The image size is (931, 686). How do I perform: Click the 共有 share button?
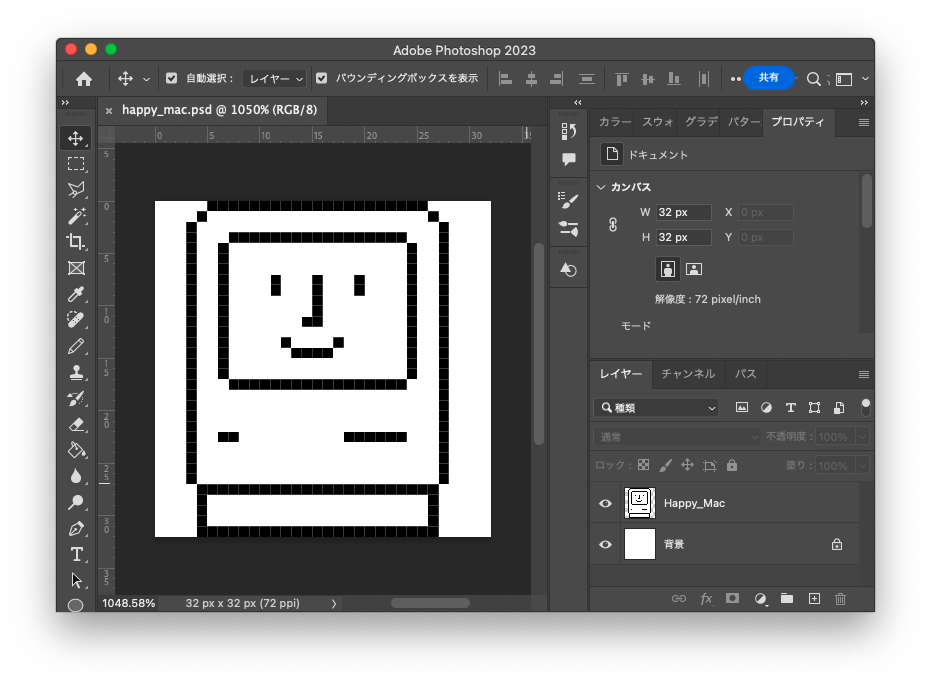768,78
